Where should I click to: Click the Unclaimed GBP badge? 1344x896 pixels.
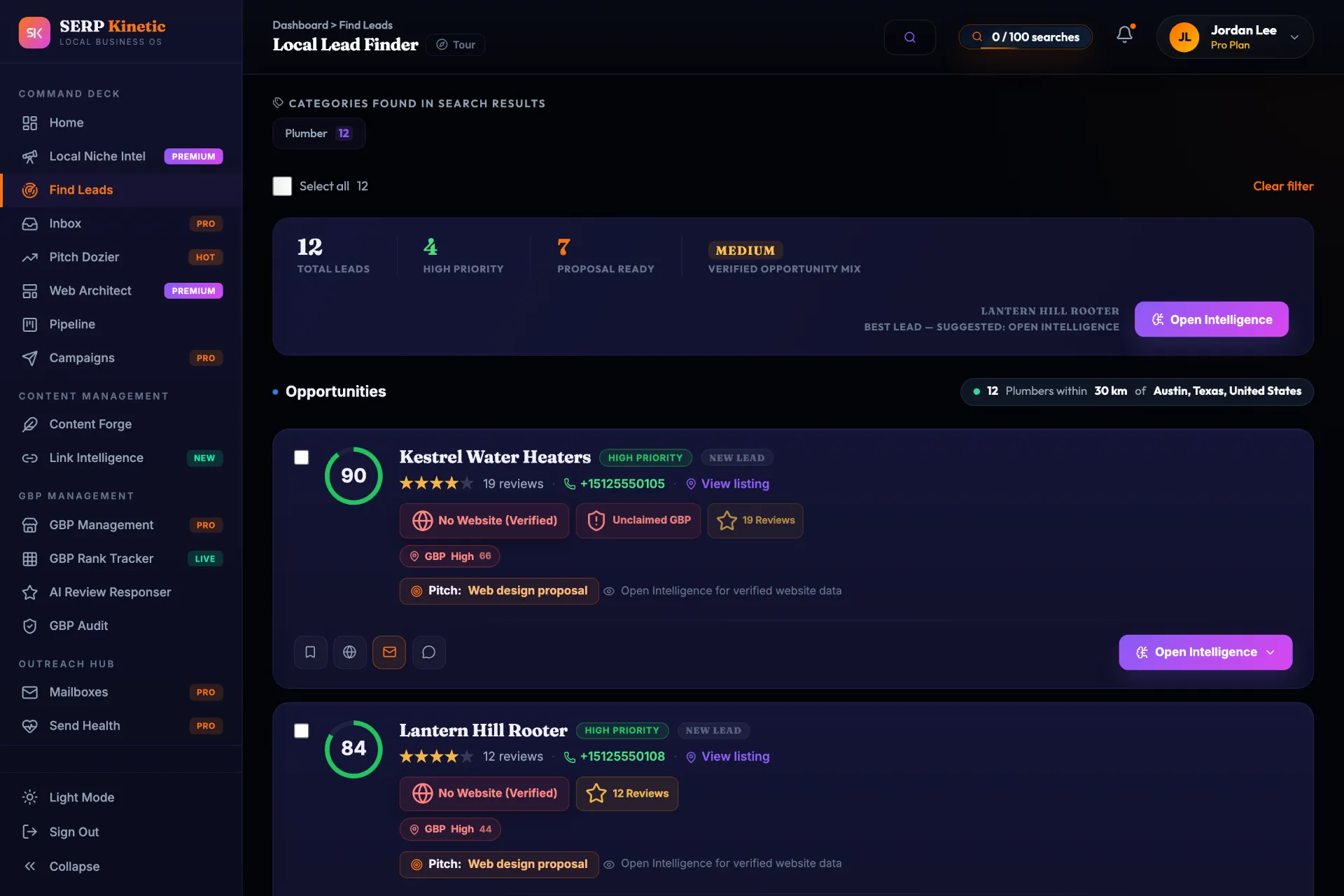(638, 521)
